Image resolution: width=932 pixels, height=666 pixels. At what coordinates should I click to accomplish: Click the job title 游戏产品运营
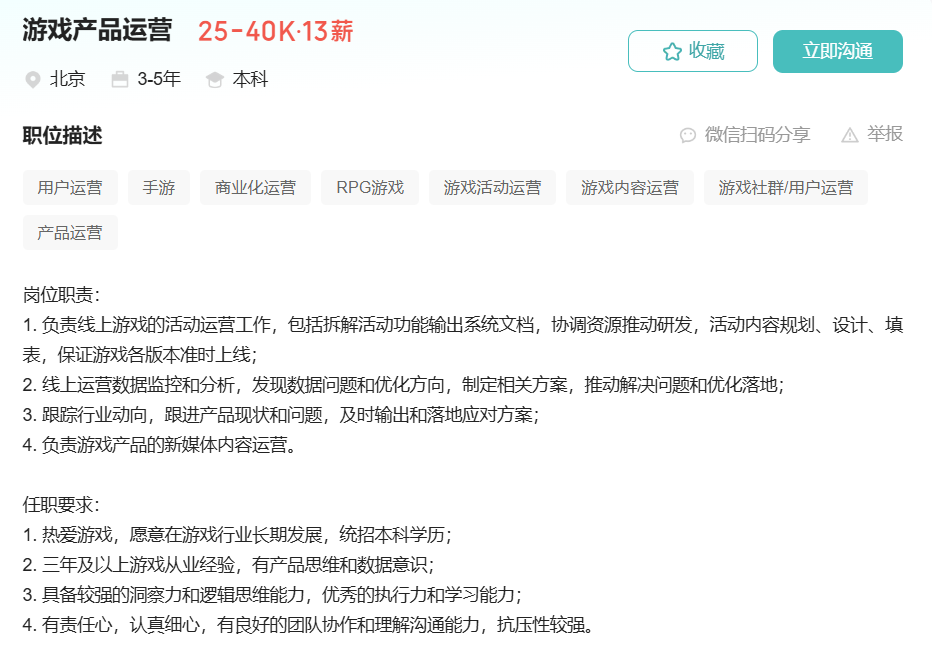point(97,31)
